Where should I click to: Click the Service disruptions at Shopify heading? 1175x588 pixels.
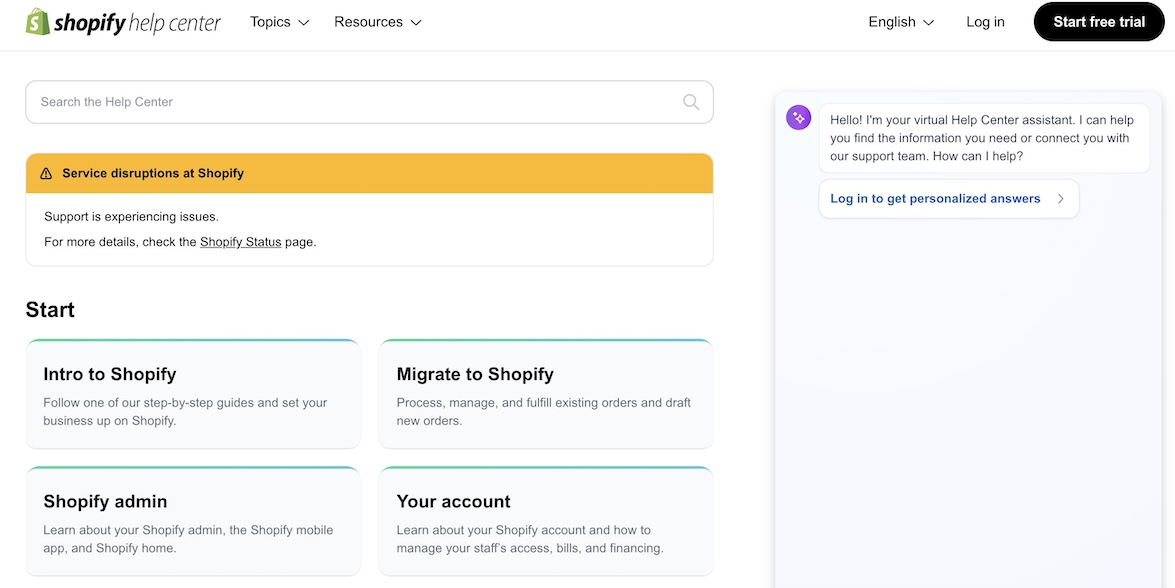point(153,174)
